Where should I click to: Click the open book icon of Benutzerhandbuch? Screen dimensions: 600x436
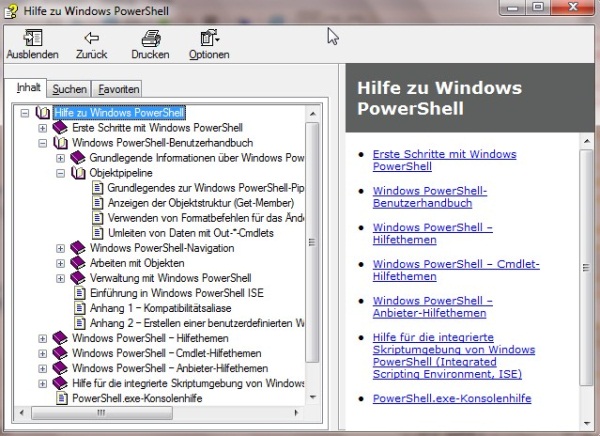click(x=60, y=143)
